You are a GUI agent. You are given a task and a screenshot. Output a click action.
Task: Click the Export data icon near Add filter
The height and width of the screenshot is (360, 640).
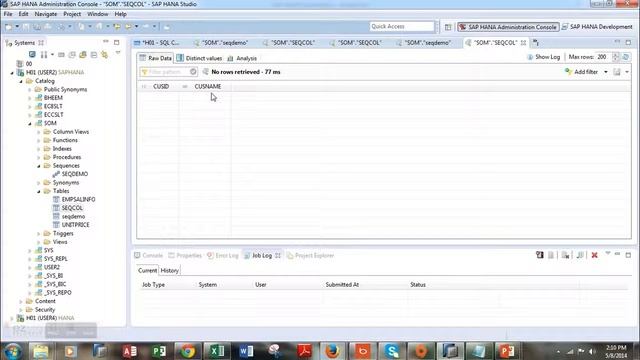[x=617, y=72]
